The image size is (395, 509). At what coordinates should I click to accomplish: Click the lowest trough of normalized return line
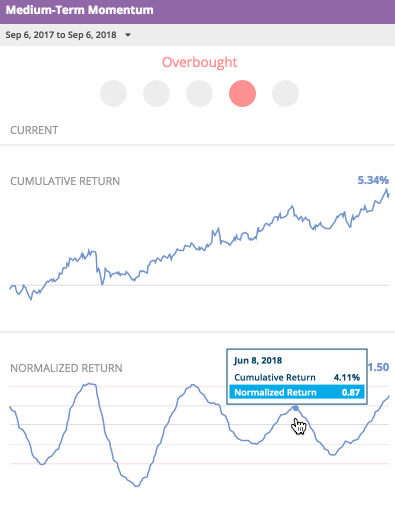[136, 486]
